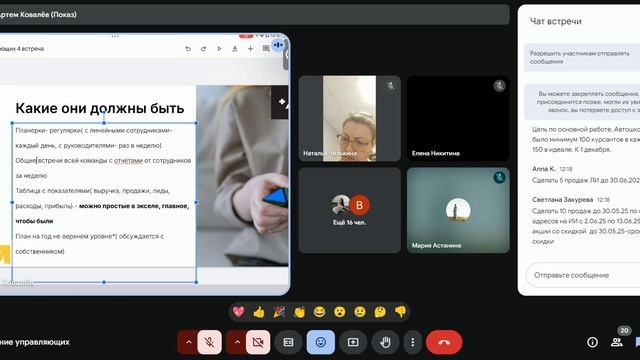
Task: Select the Наталья participant video tile
Action: click(x=350, y=118)
